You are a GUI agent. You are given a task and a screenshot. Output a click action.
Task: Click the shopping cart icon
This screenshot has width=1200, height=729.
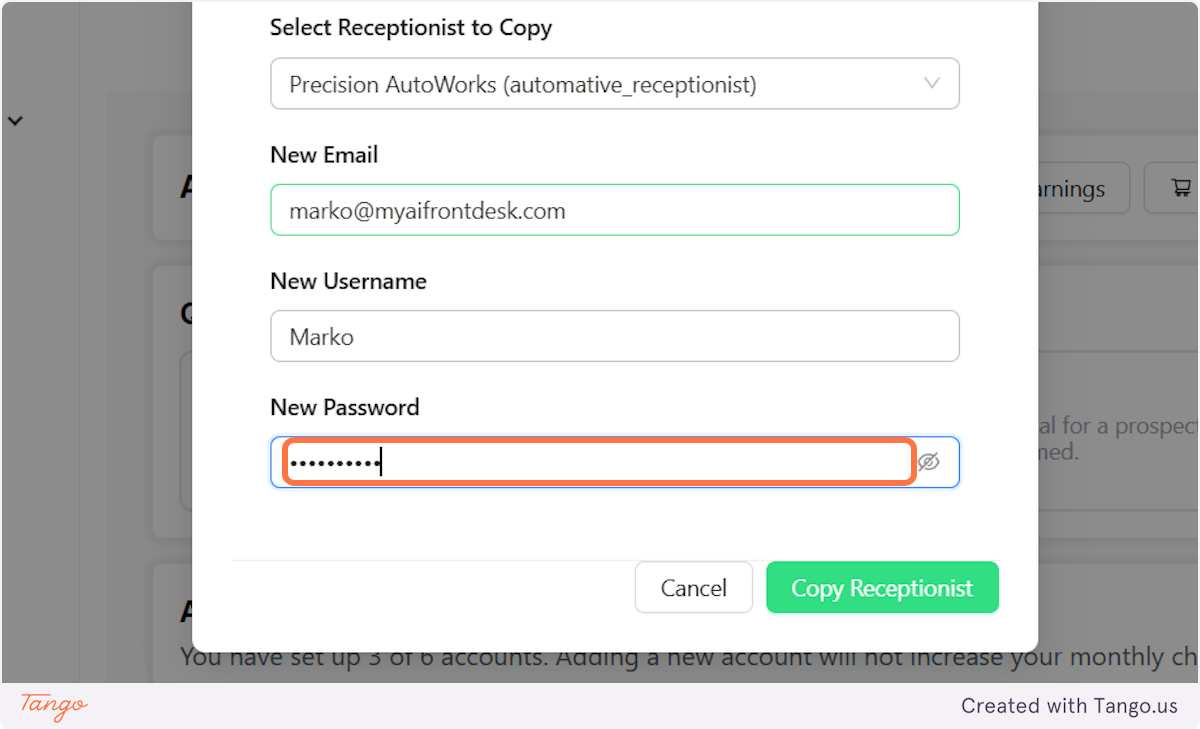(x=1181, y=188)
